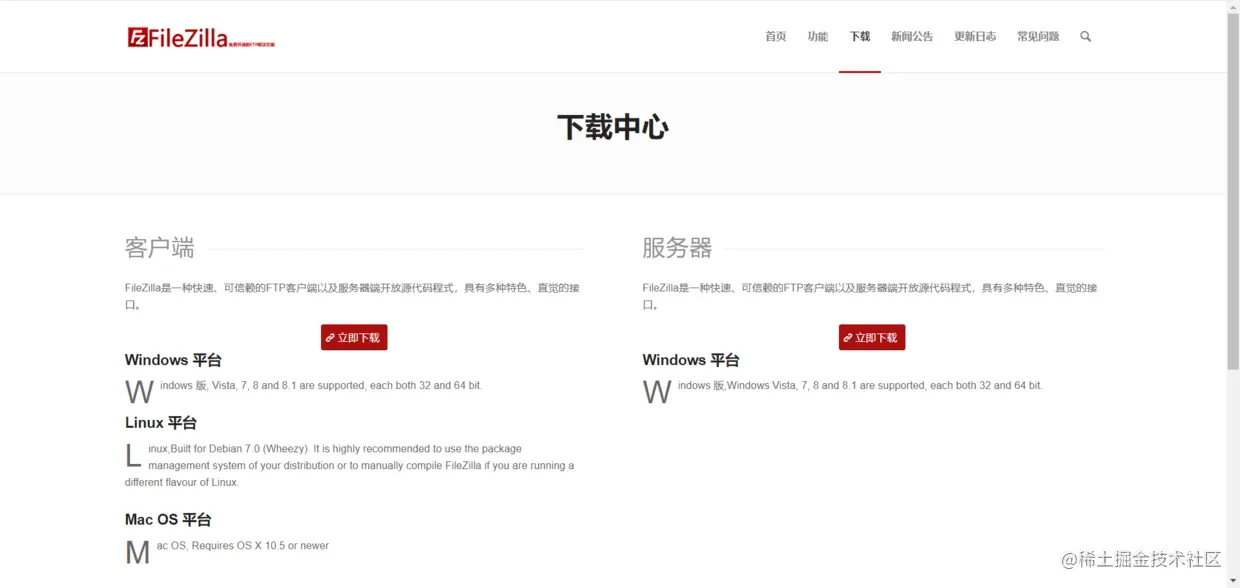Open the 首页 menu item
This screenshot has height=588, width=1240.
pos(775,36)
